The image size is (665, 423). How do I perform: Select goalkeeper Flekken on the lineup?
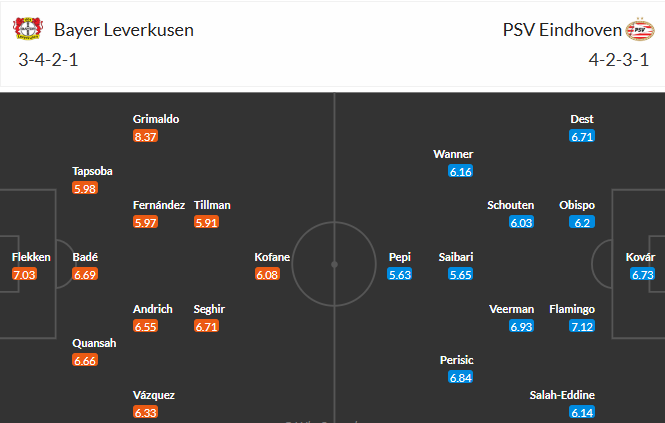point(31,257)
